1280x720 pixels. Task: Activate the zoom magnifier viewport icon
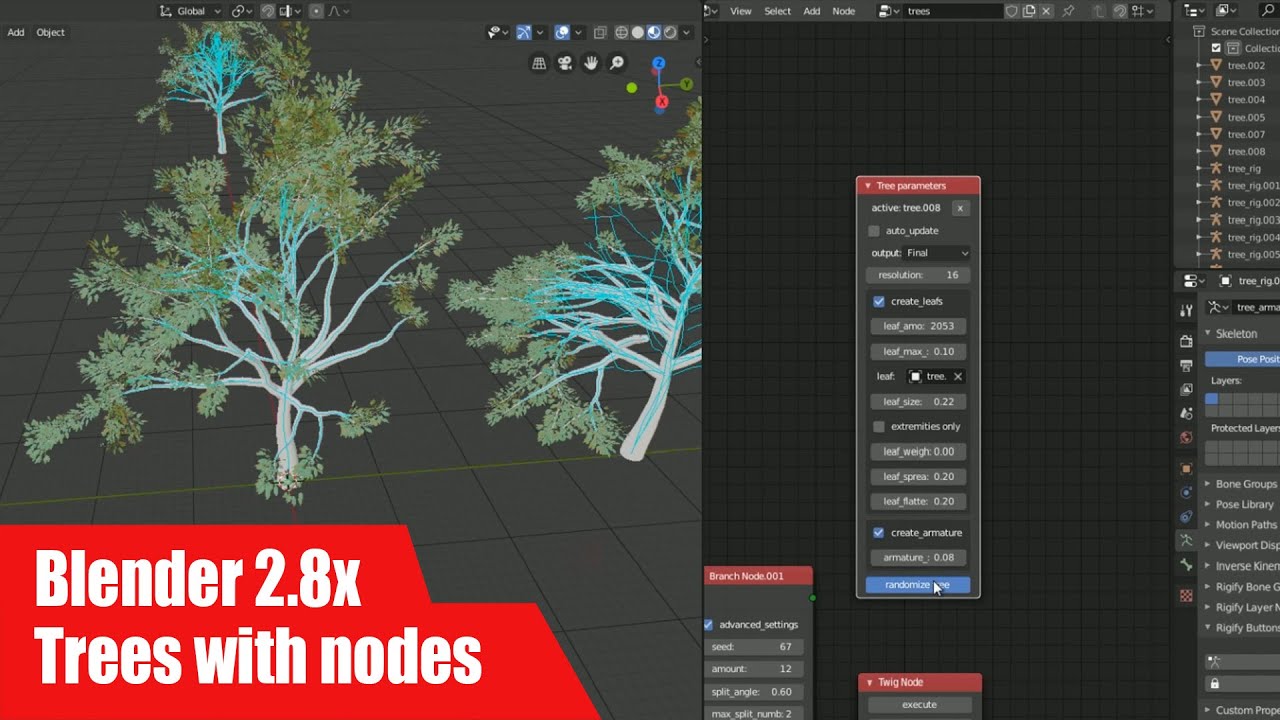coord(617,63)
